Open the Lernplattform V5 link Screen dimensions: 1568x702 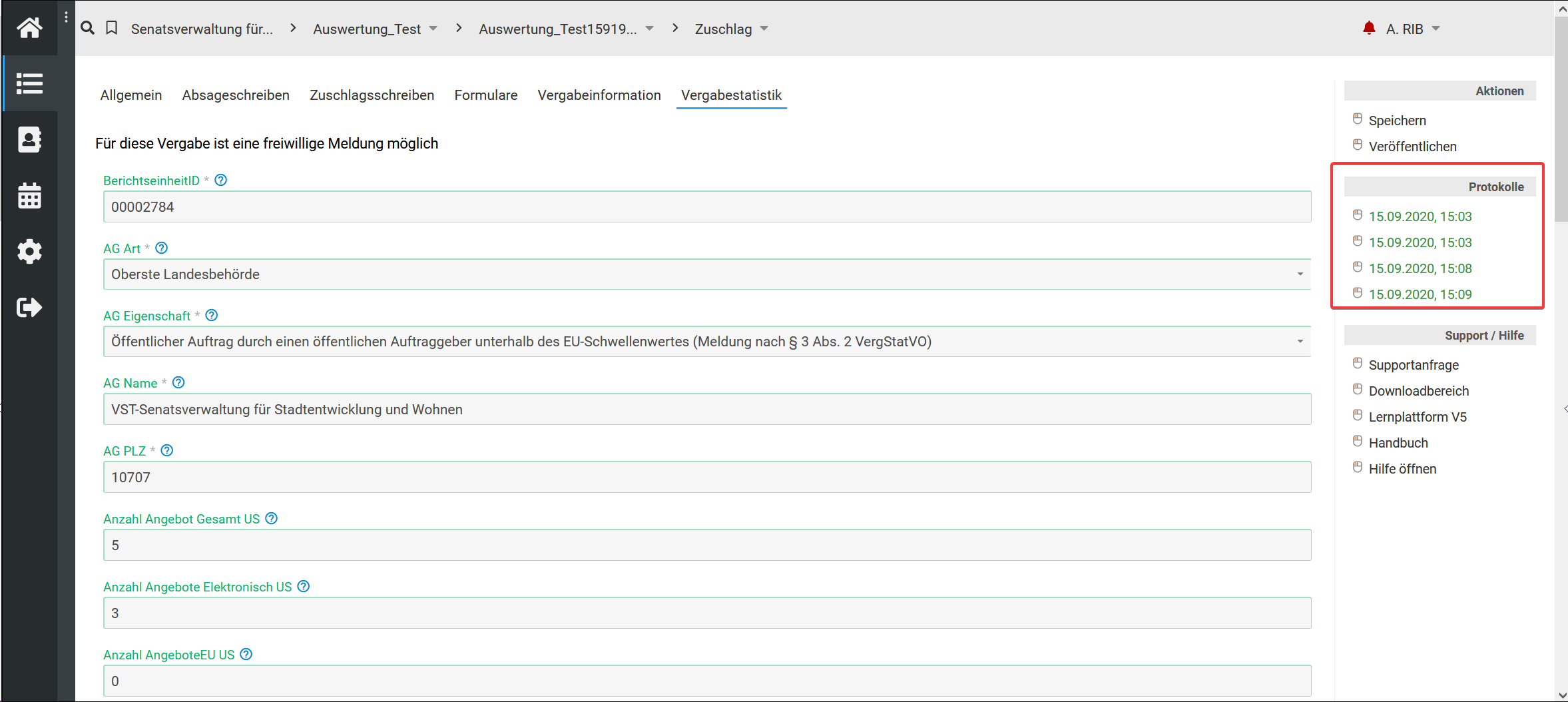pos(1418,417)
